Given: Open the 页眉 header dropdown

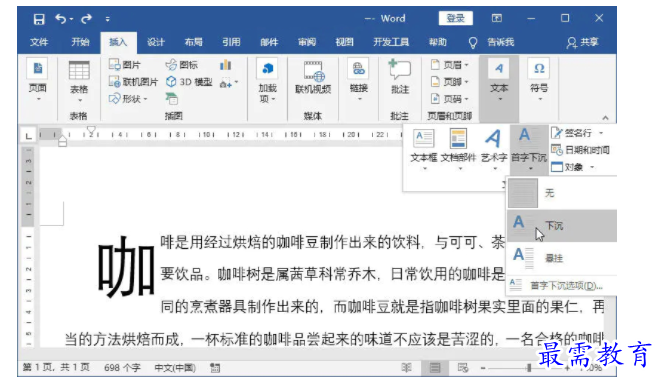Looking at the screenshot, I should (450, 65).
